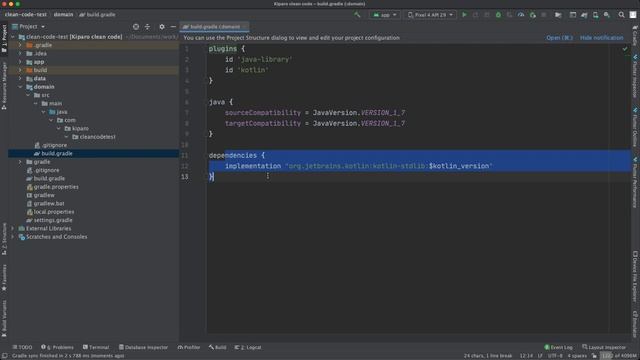Expand the .gradle folder
Viewport: 640px width, 360px height.
click(20, 45)
